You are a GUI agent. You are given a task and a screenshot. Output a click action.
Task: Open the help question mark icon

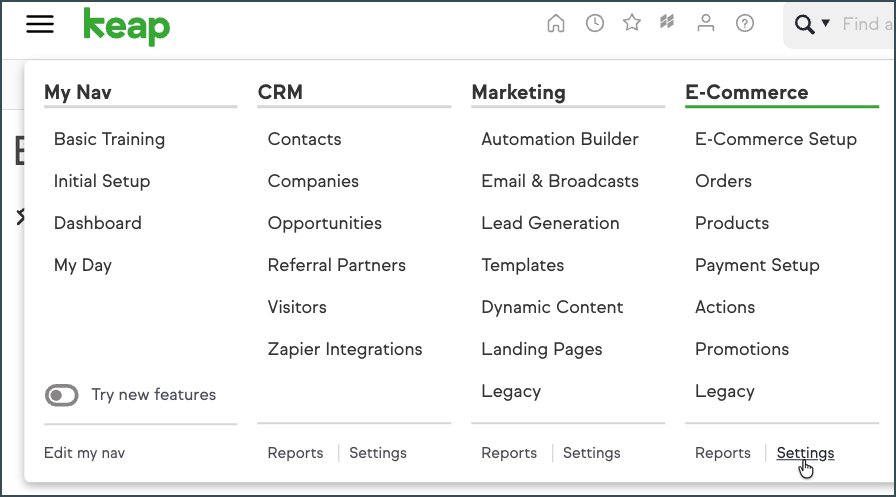745,23
